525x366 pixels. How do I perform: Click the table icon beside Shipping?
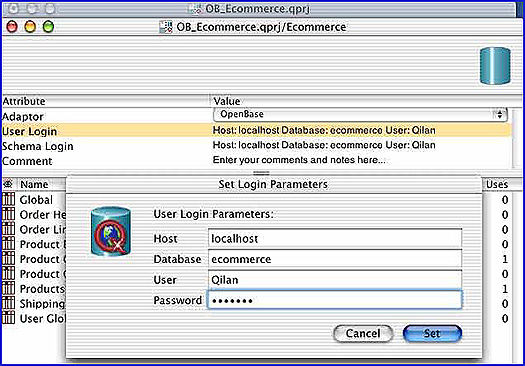(9, 303)
